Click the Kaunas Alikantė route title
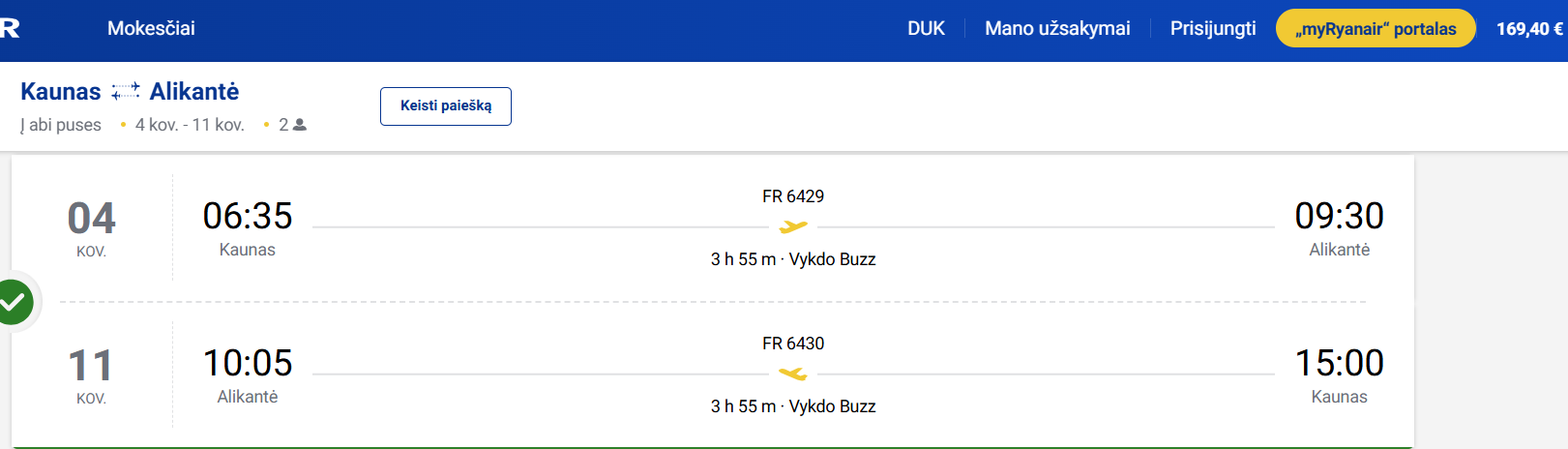 click(x=130, y=92)
